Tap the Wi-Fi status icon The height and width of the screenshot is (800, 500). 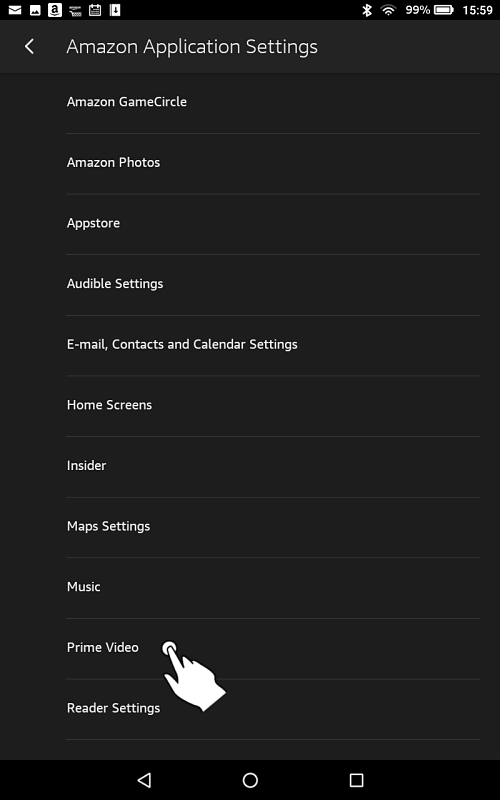[389, 10]
